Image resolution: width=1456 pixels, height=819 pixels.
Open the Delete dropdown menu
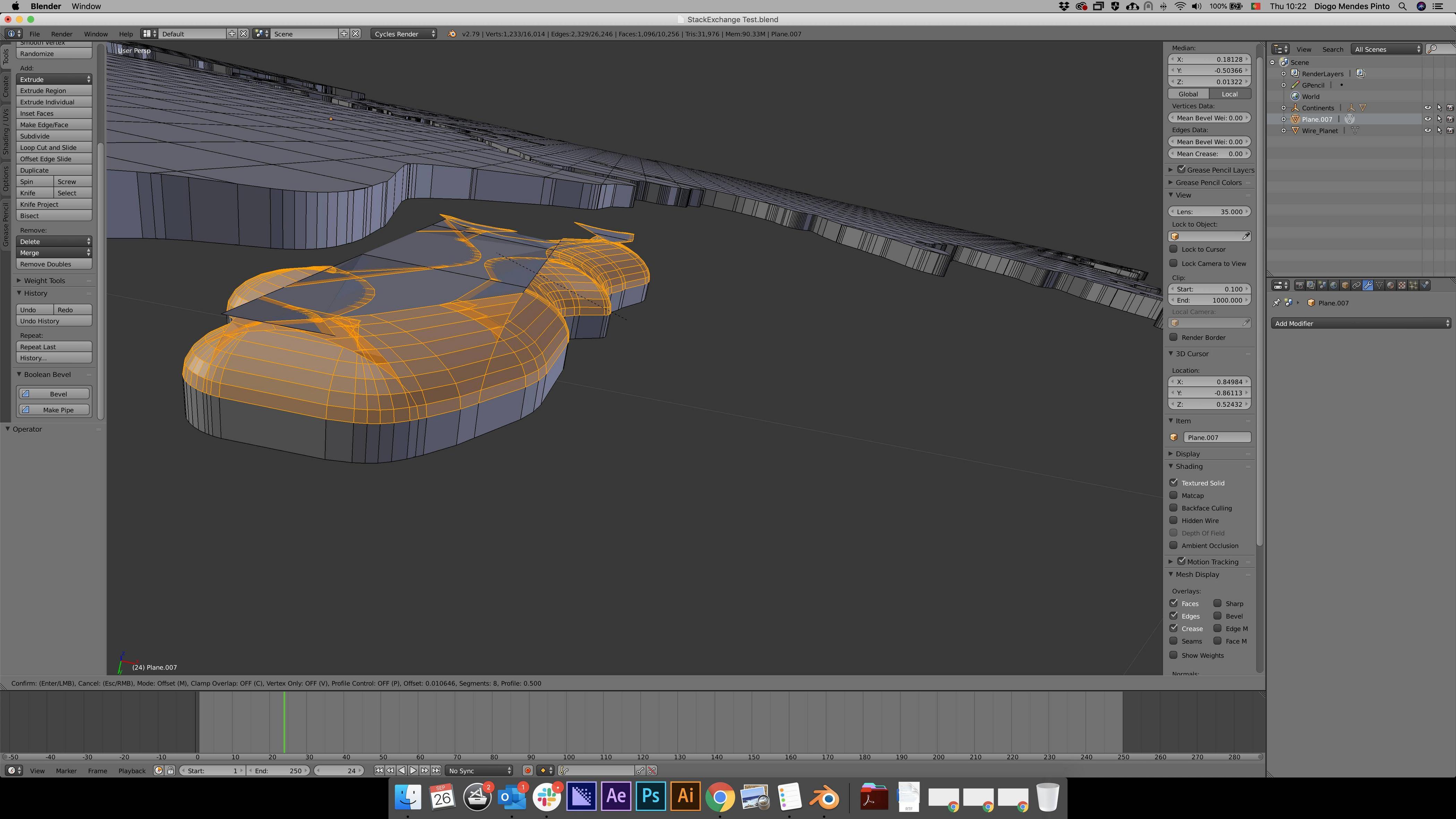[54, 241]
